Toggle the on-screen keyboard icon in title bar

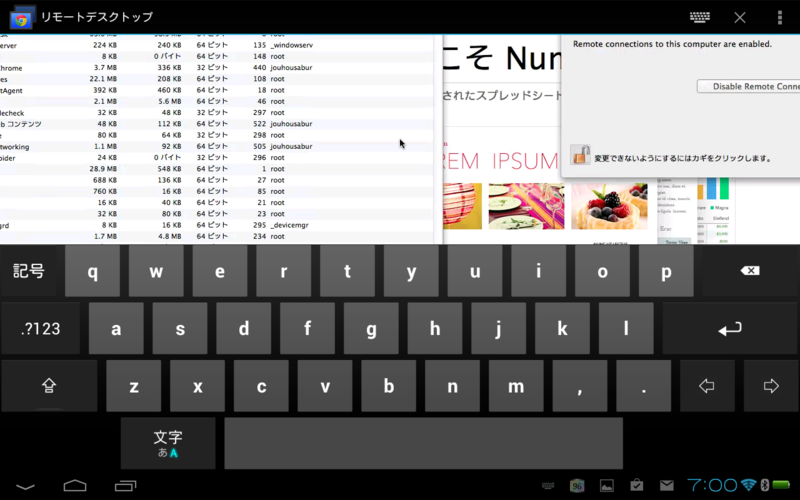[699, 17]
